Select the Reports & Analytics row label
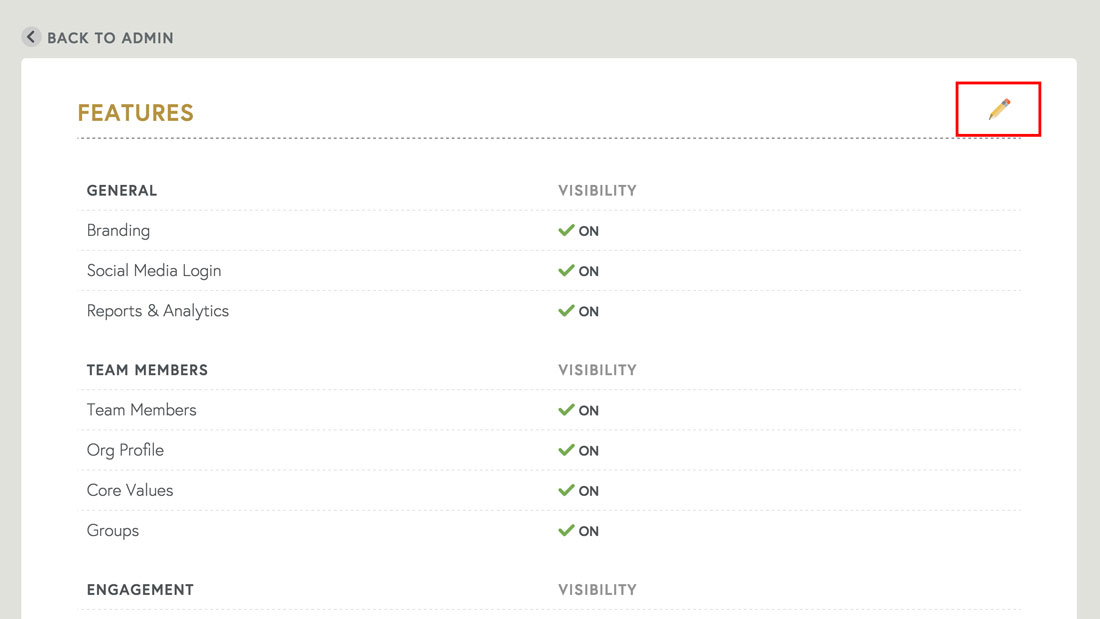The height and width of the screenshot is (619, 1100). pos(158,310)
